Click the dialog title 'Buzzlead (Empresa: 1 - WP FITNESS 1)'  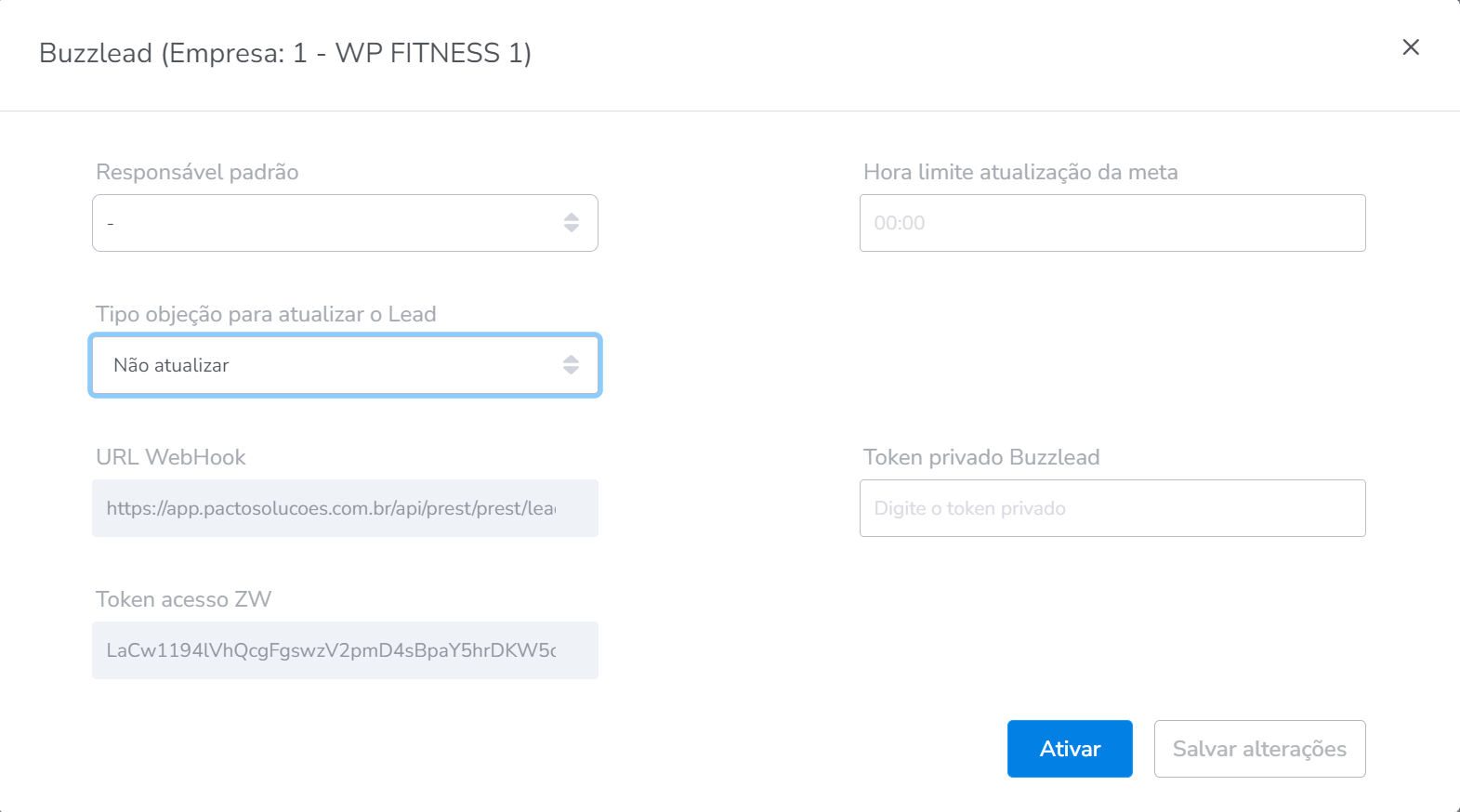(x=285, y=53)
